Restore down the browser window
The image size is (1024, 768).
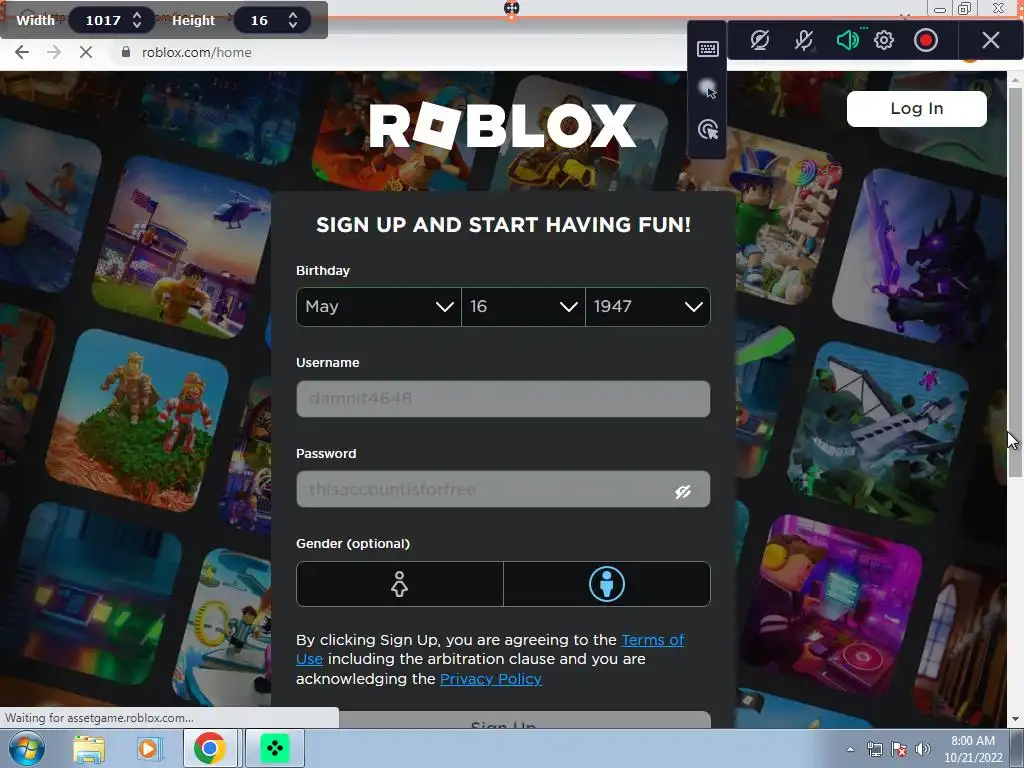(965, 8)
